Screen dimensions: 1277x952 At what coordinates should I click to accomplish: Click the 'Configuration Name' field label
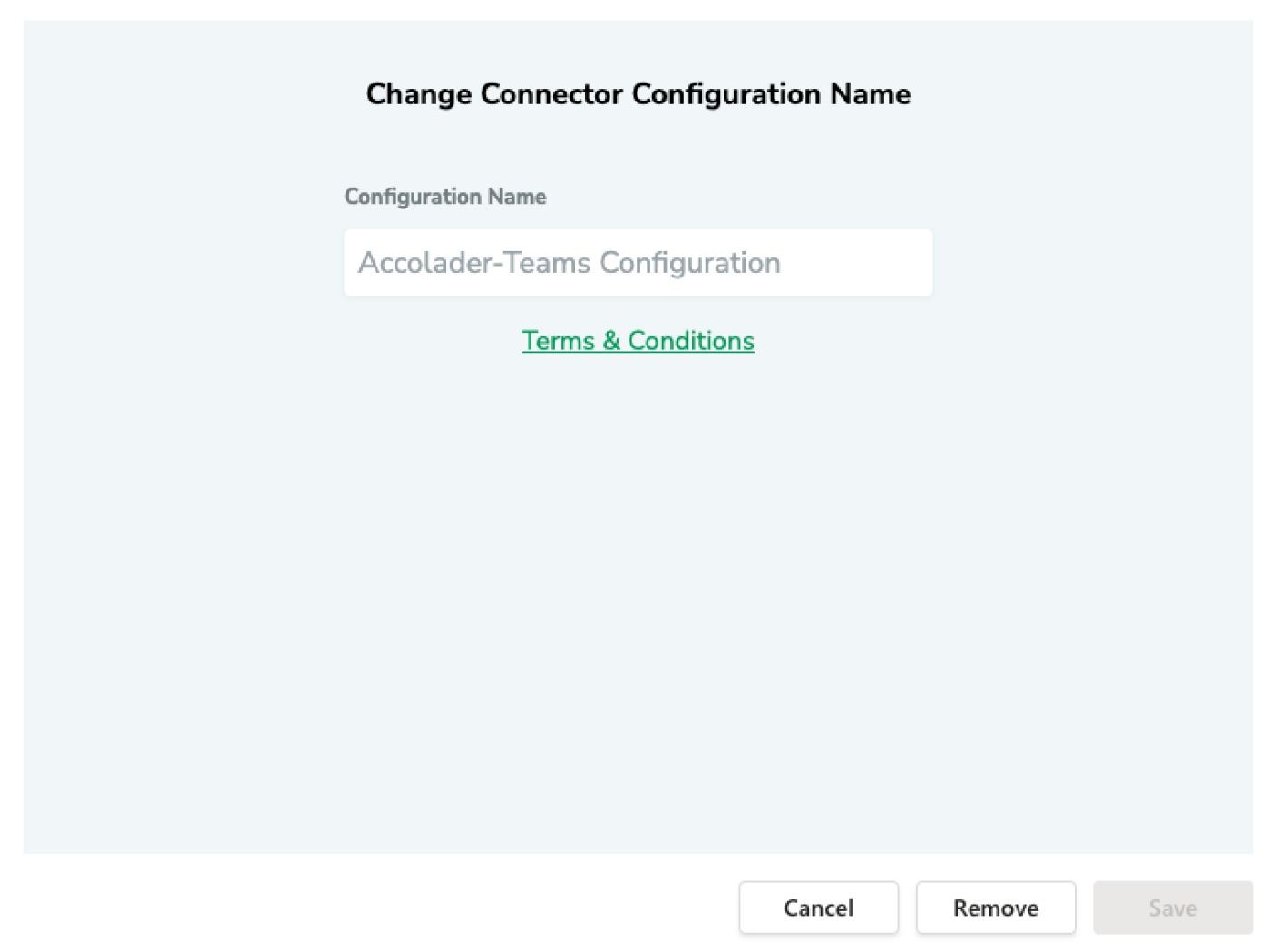pyautogui.click(x=445, y=197)
